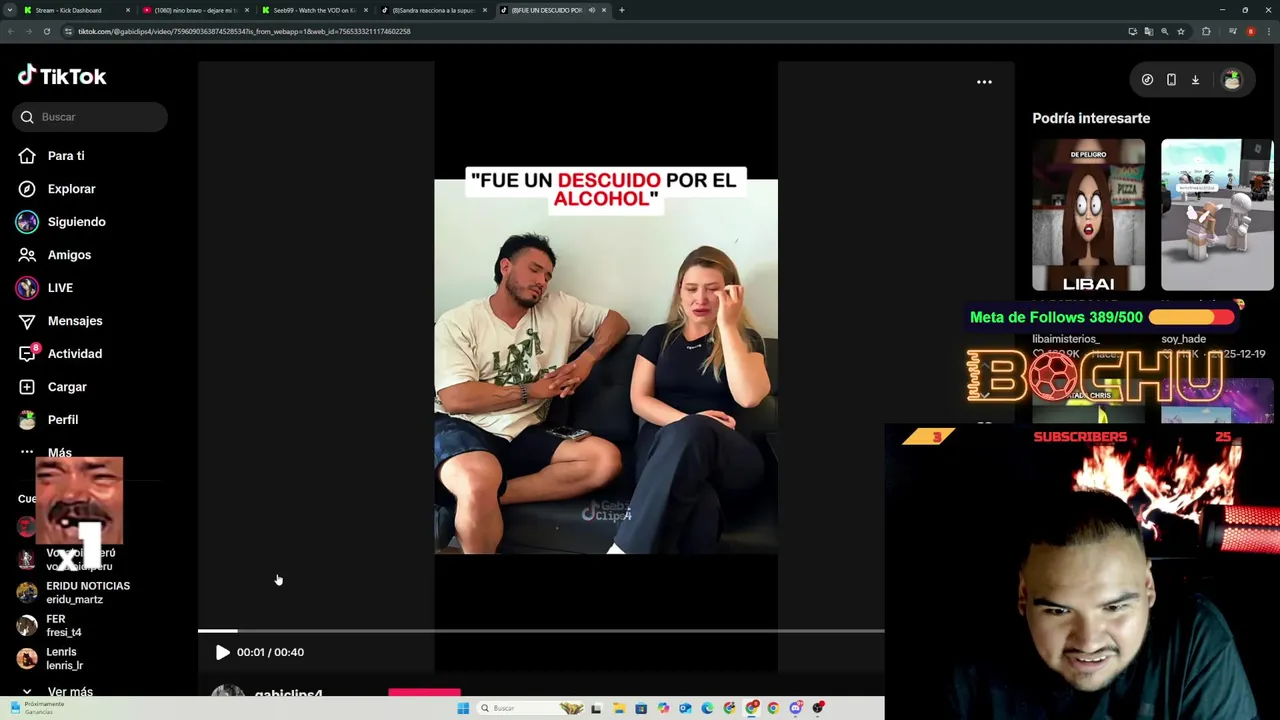The image size is (1280, 720).
Task: Open the Amigos page
Action: [69, 255]
